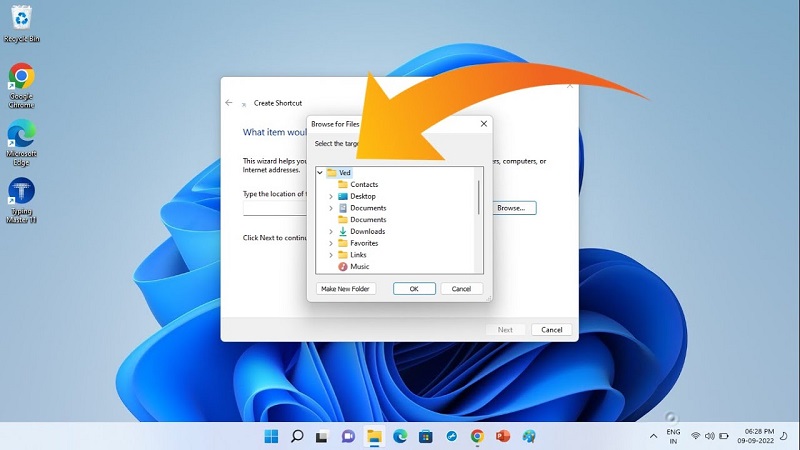Open PowerPoint from the taskbar
The width and height of the screenshot is (800, 450).
(x=503, y=436)
